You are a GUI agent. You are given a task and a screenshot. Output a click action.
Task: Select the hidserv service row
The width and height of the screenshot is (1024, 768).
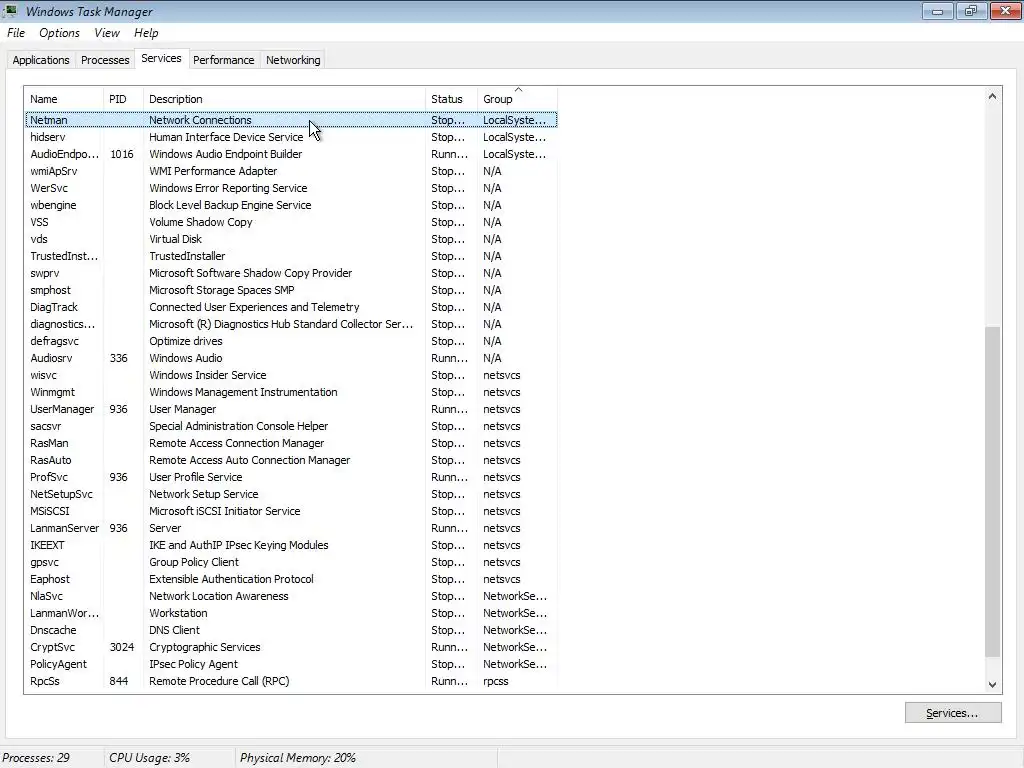click(x=291, y=137)
